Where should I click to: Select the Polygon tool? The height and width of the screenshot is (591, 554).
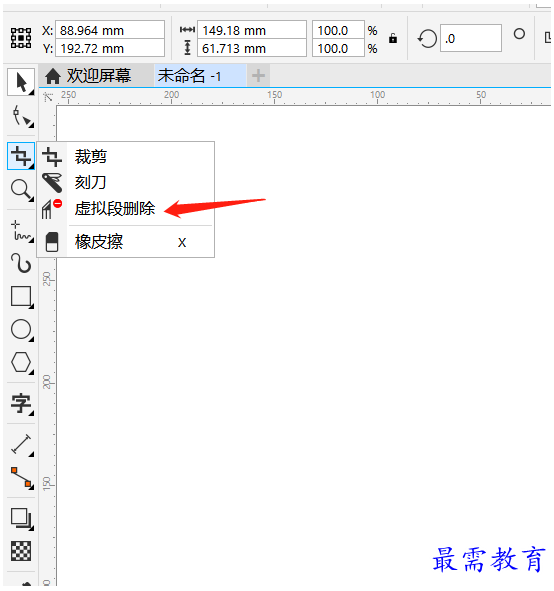21,363
